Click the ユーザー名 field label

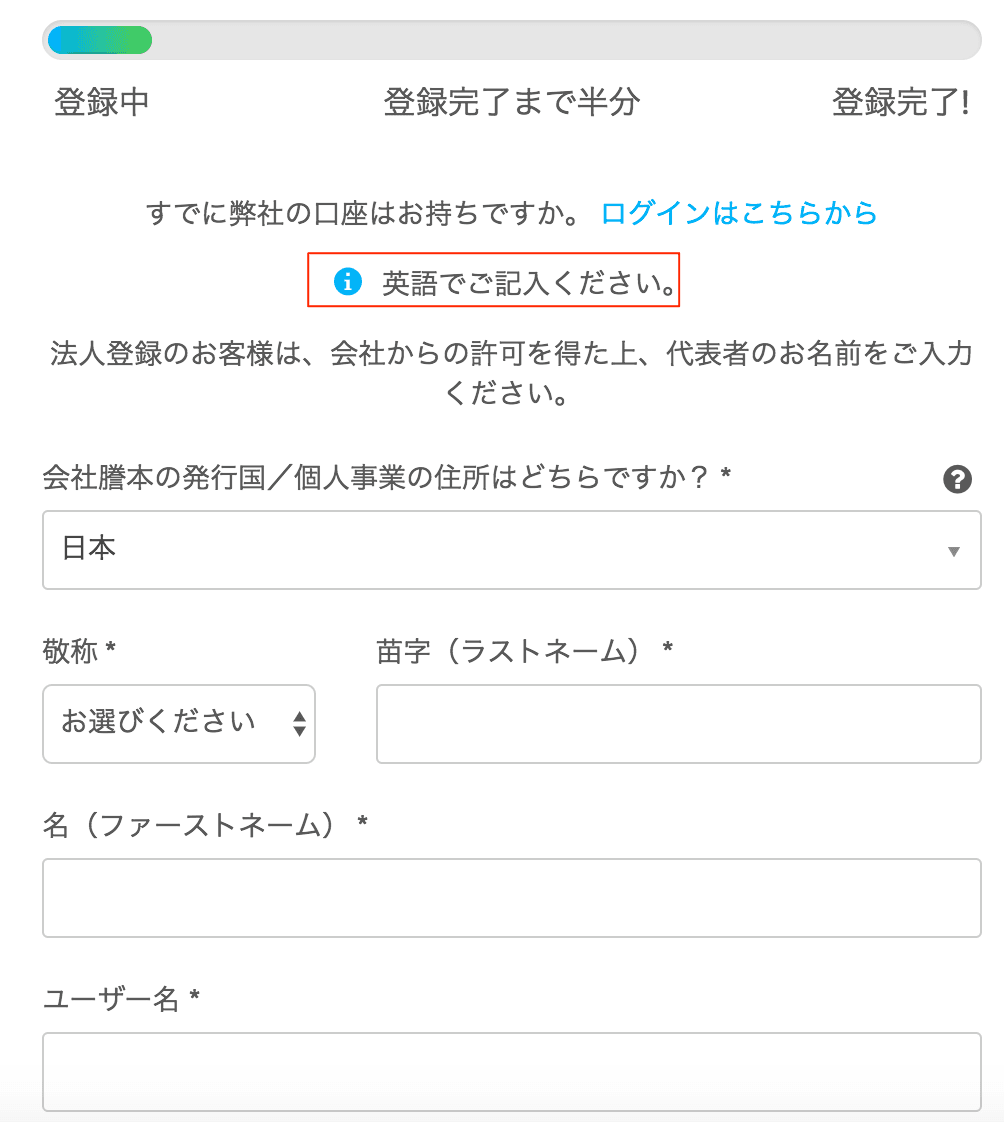coord(111,998)
